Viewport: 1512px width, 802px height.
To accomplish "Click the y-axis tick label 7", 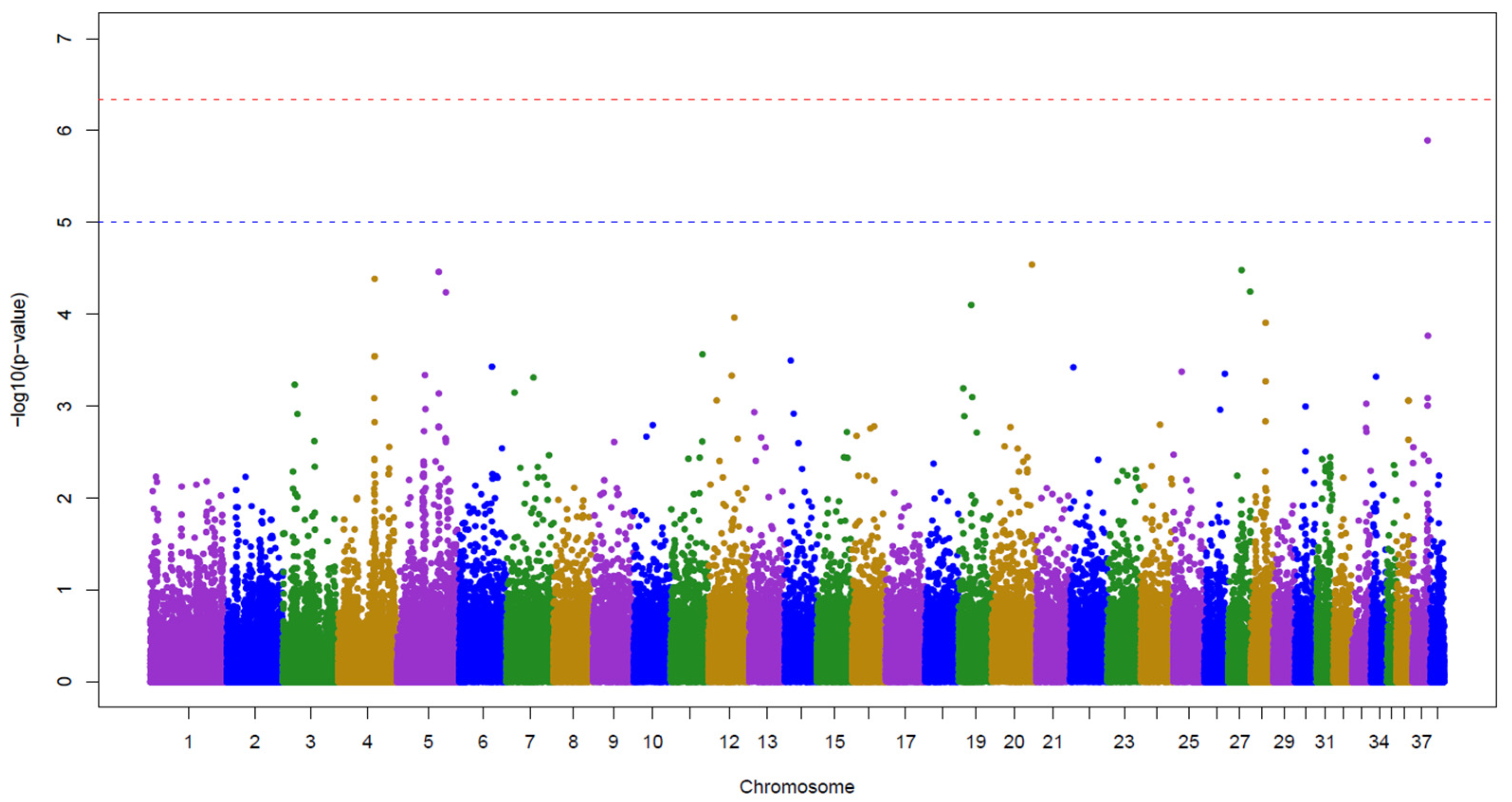I will (65, 39).
